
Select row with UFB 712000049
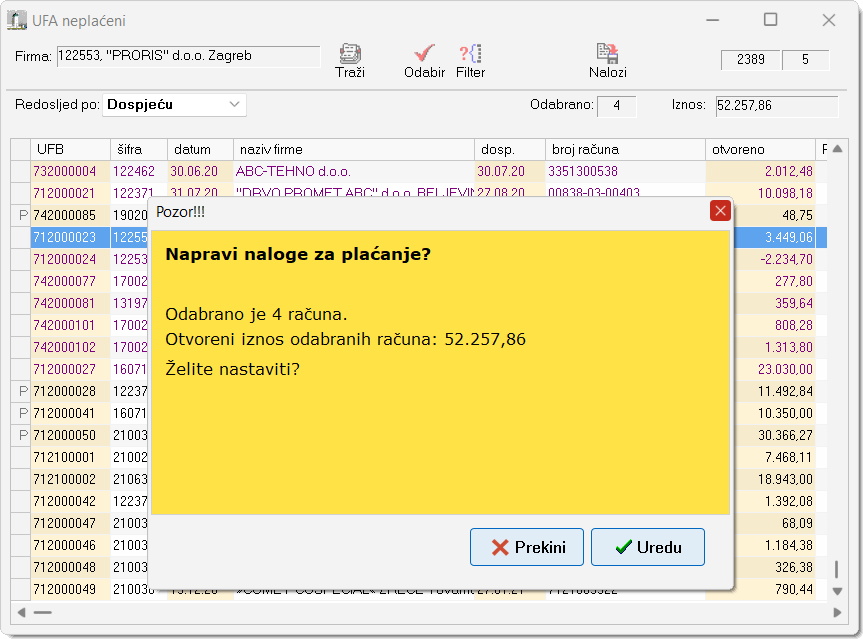pos(65,589)
